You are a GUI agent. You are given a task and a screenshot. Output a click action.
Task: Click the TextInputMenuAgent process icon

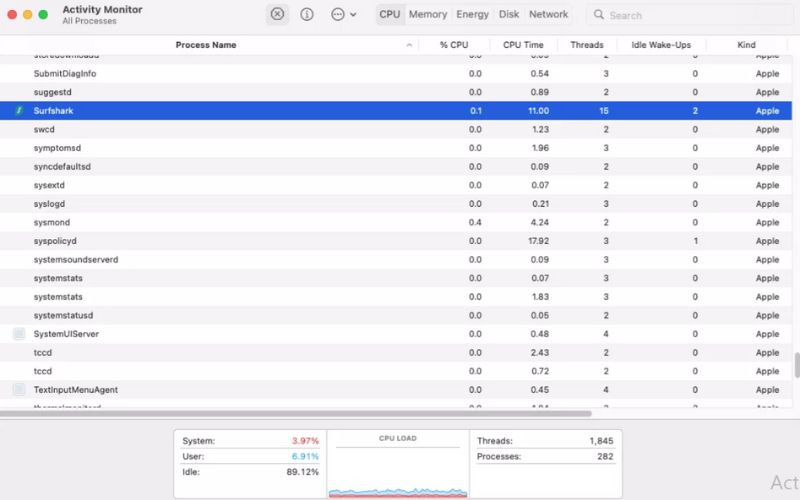[18, 390]
